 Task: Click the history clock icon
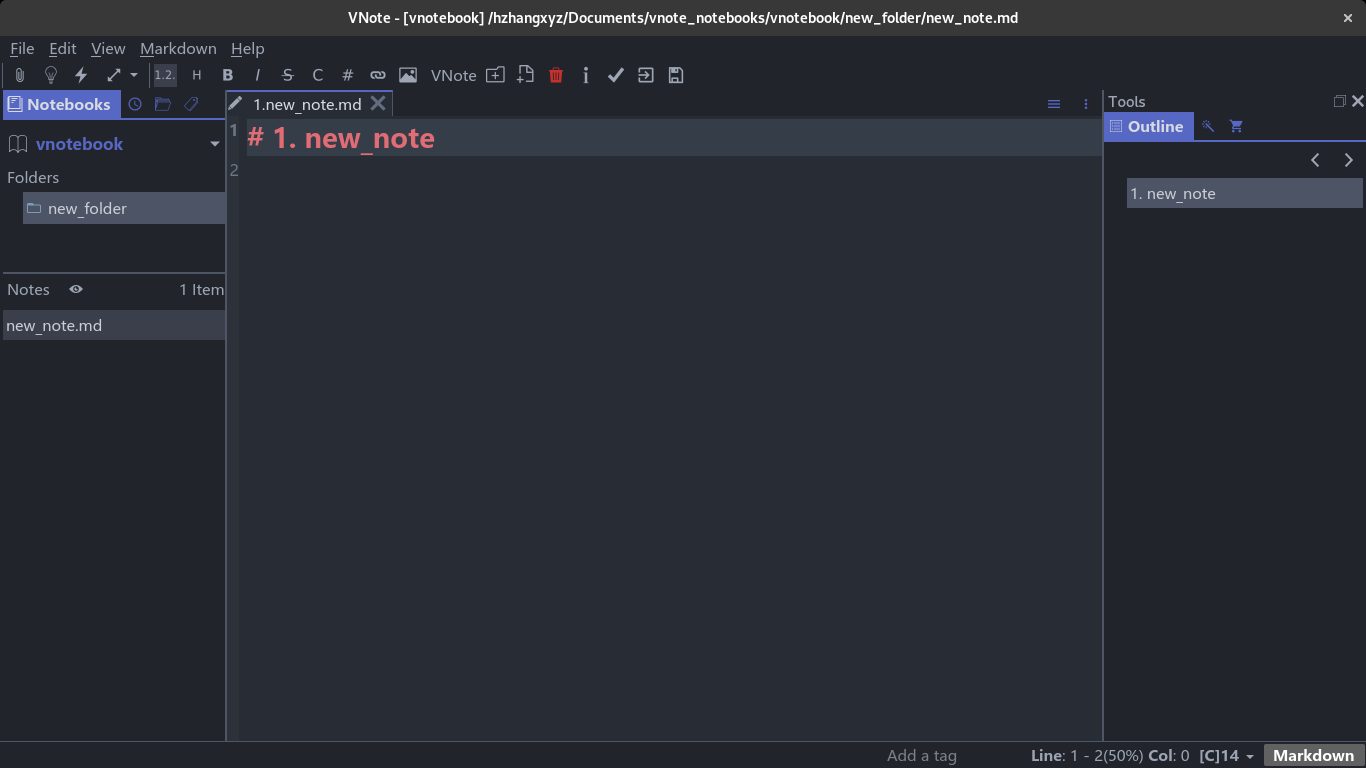tap(135, 104)
